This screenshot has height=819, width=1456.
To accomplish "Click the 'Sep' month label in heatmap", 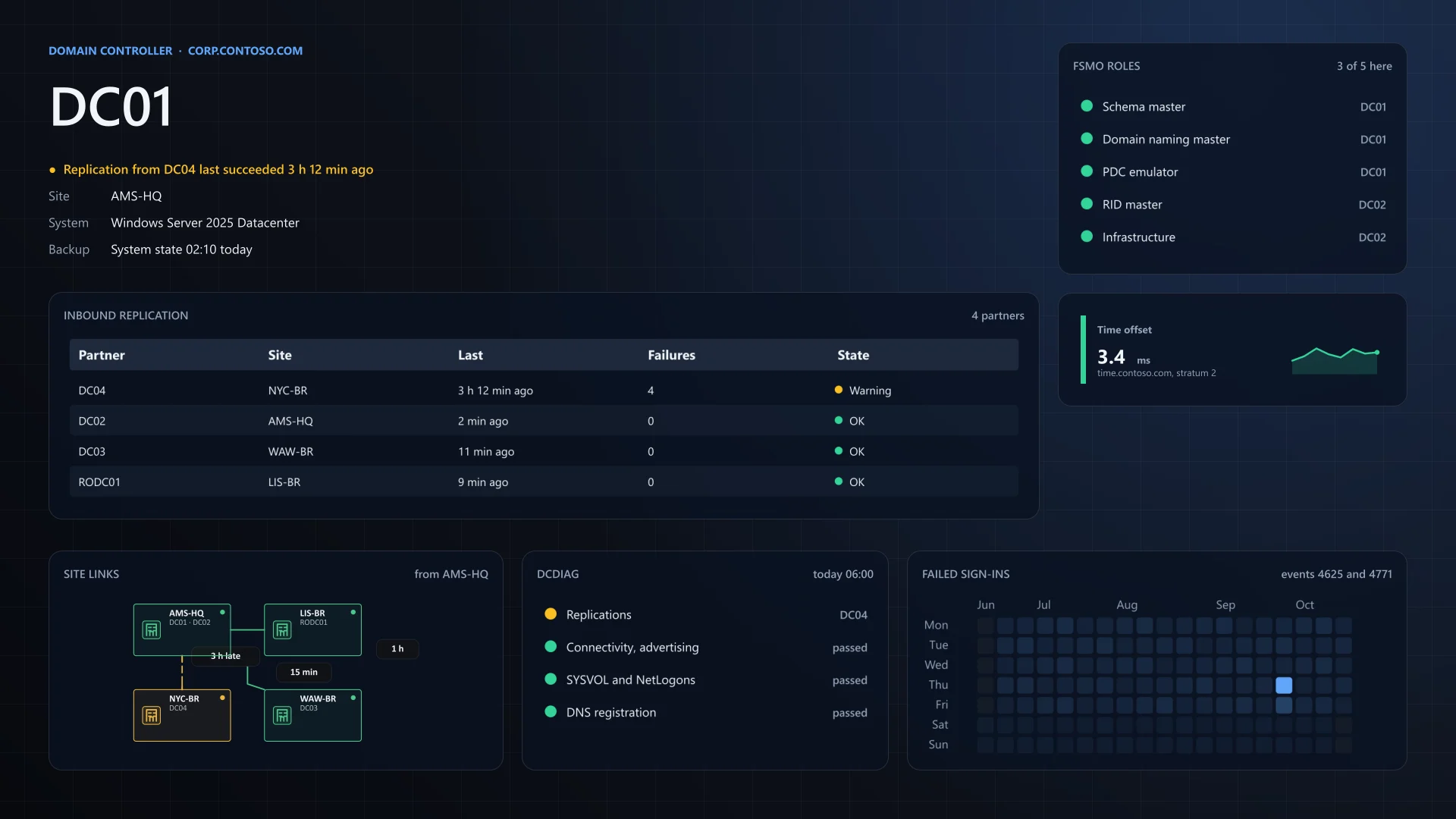I will click(x=1225, y=604).
